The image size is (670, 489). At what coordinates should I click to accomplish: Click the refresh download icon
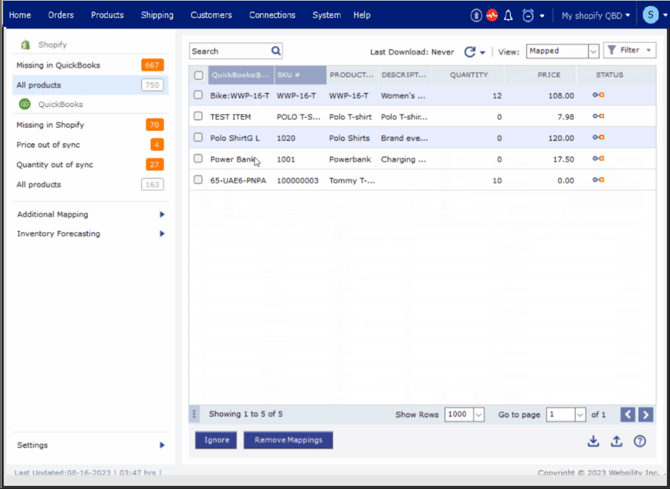point(469,51)
